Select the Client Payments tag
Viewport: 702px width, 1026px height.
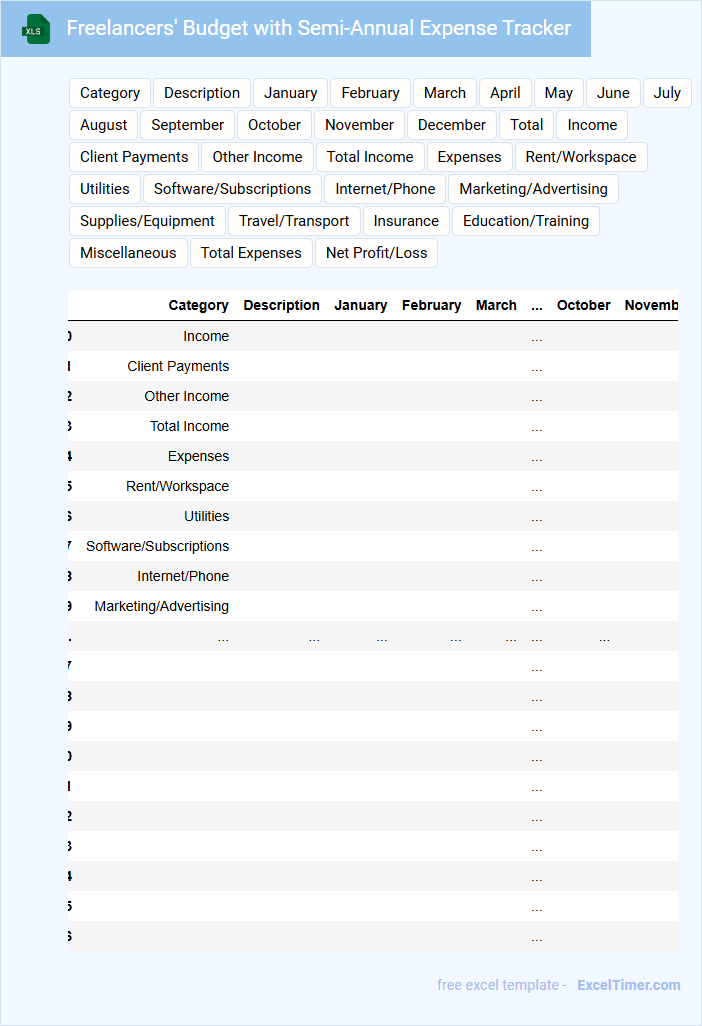click(134, 157)
